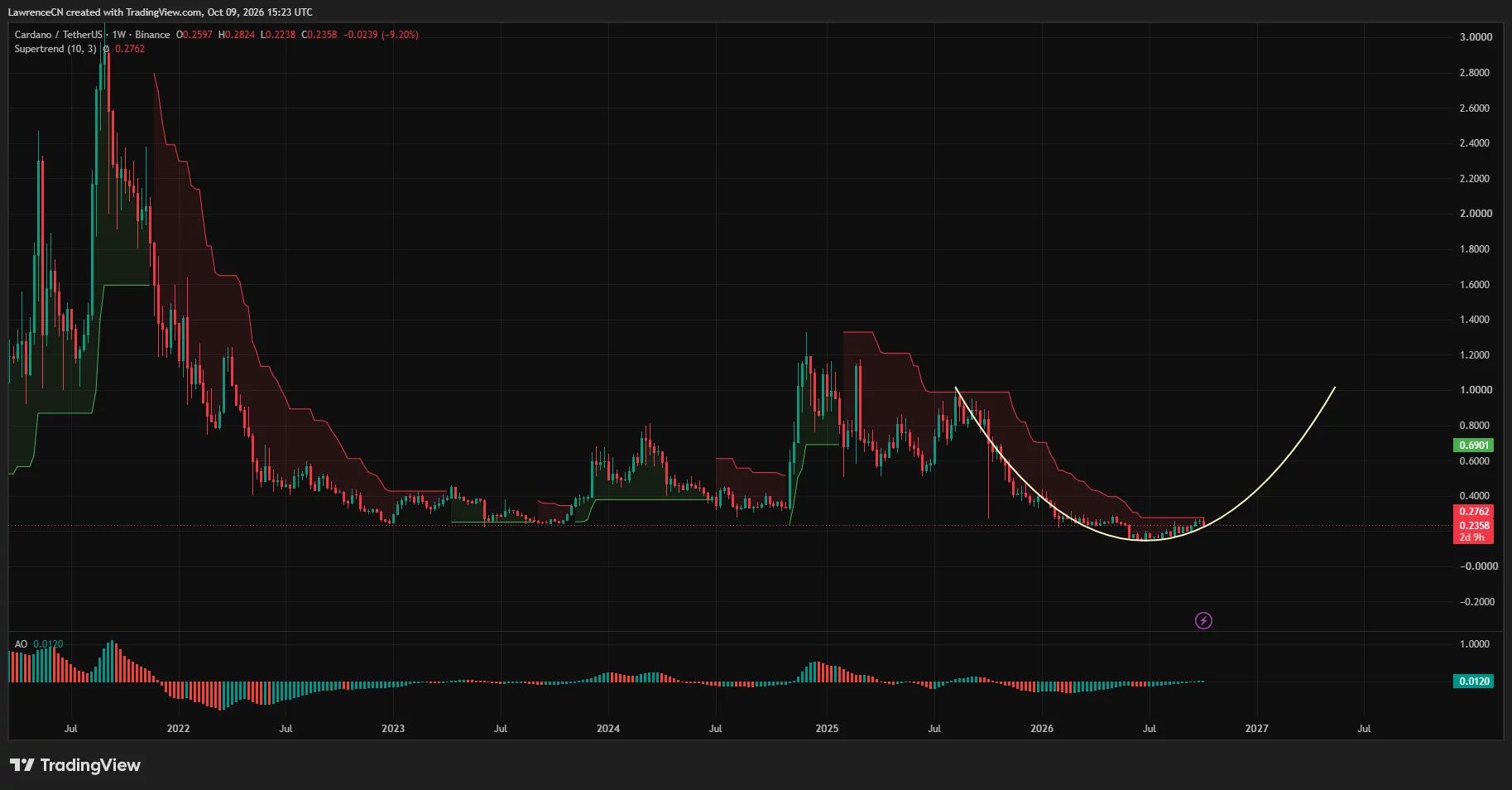Click the green 0.6901 price label

[x=1473, y=446]
